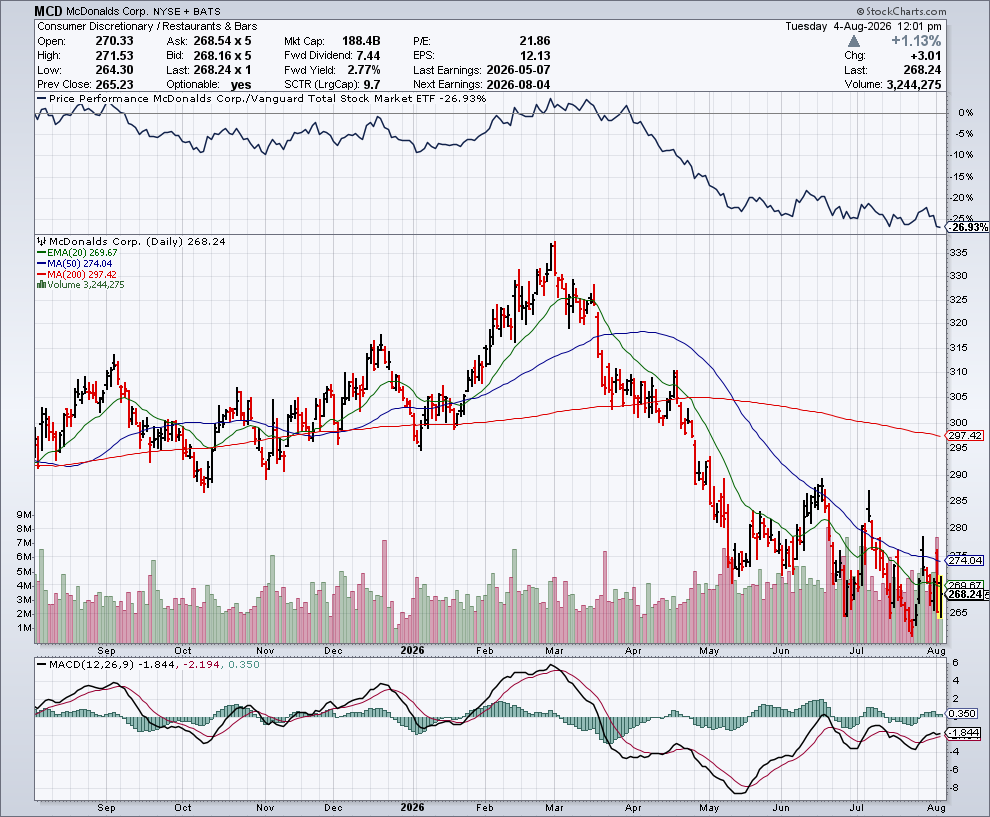Click the 0% performance axis label
The image size is (990, 817).
click(965, 113)
